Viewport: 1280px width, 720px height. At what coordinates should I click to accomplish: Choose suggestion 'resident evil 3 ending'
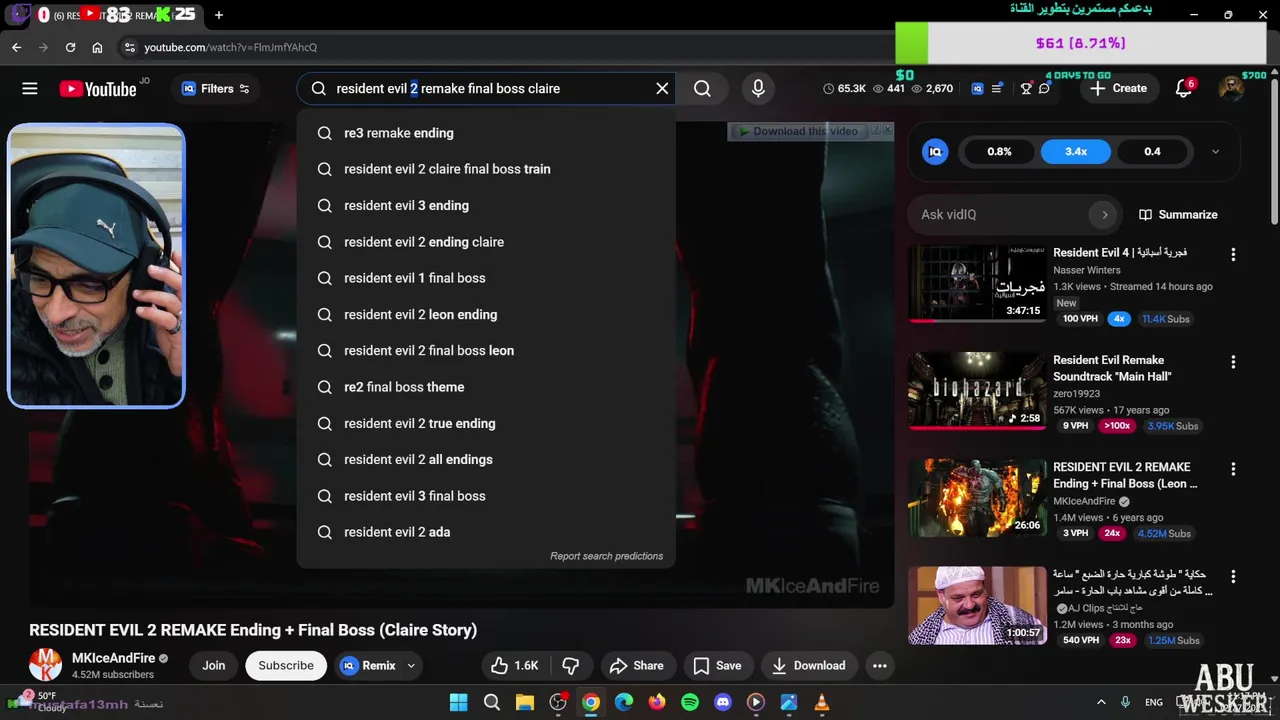point(486,206)
